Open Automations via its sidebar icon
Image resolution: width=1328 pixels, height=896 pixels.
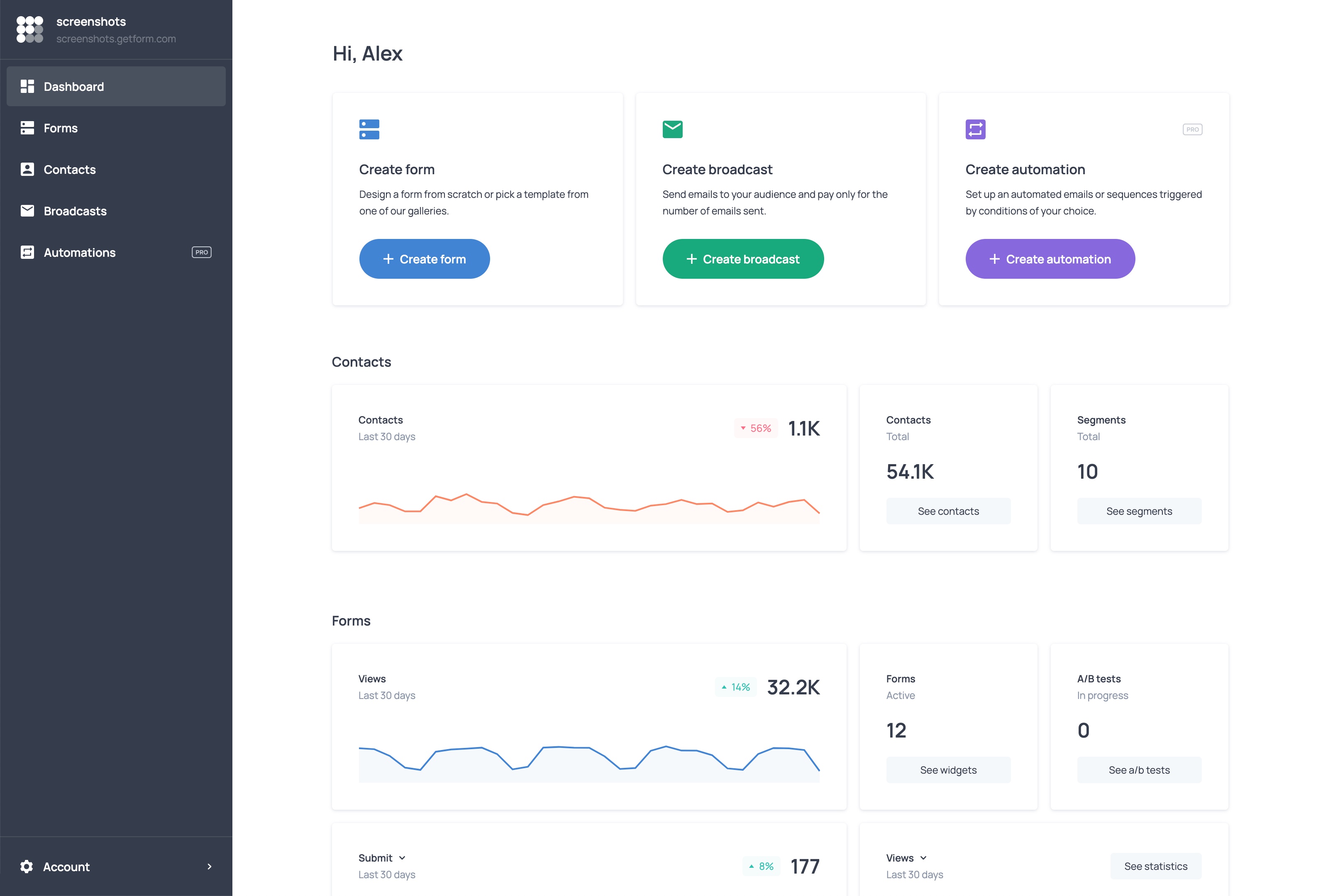click(x=27, y=252)
